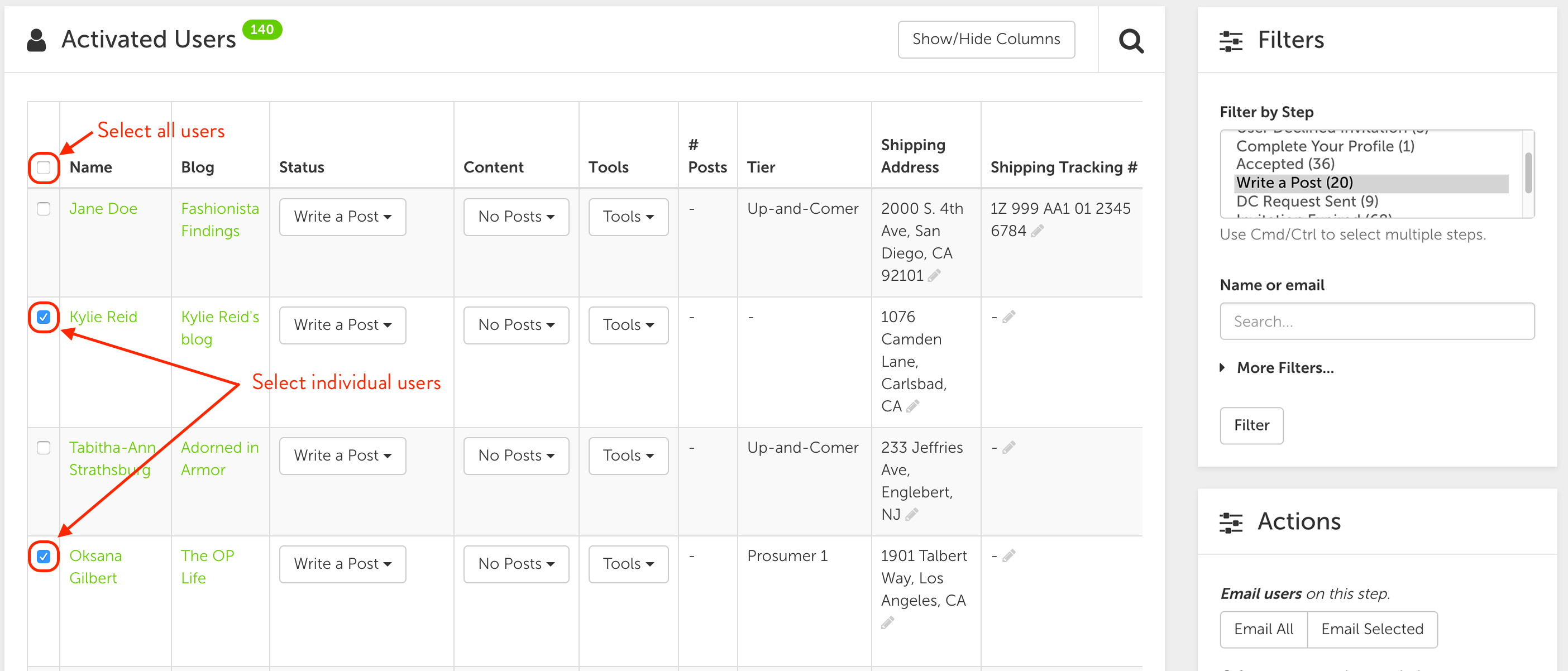Select Accepted (36) in step filter
The image size is (1568, 671).
coord(1285,164)
